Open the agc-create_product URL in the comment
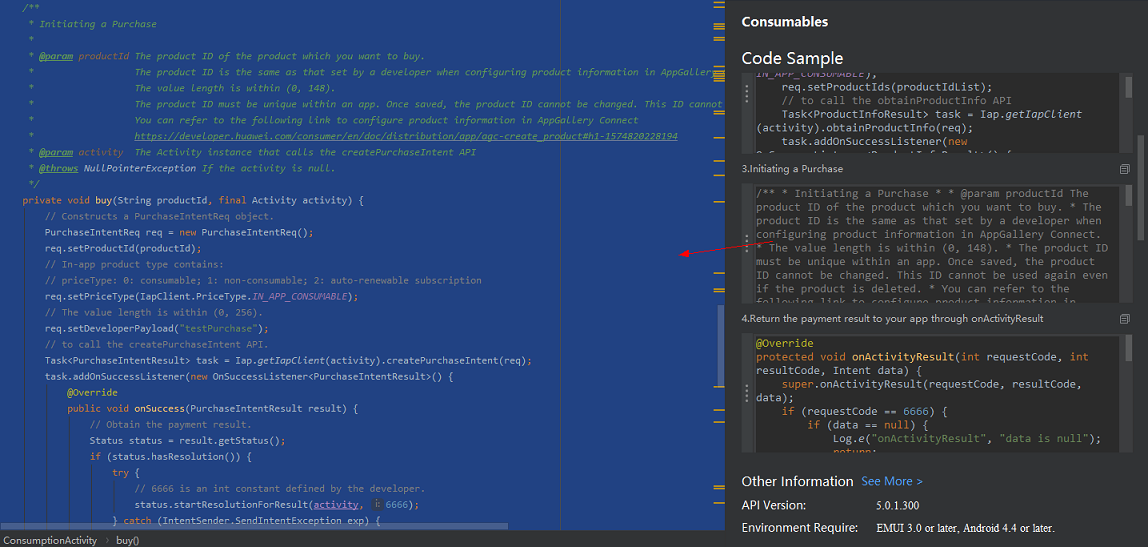The width and height of the screenshot is (1148, 547). (x=406, y=136)
